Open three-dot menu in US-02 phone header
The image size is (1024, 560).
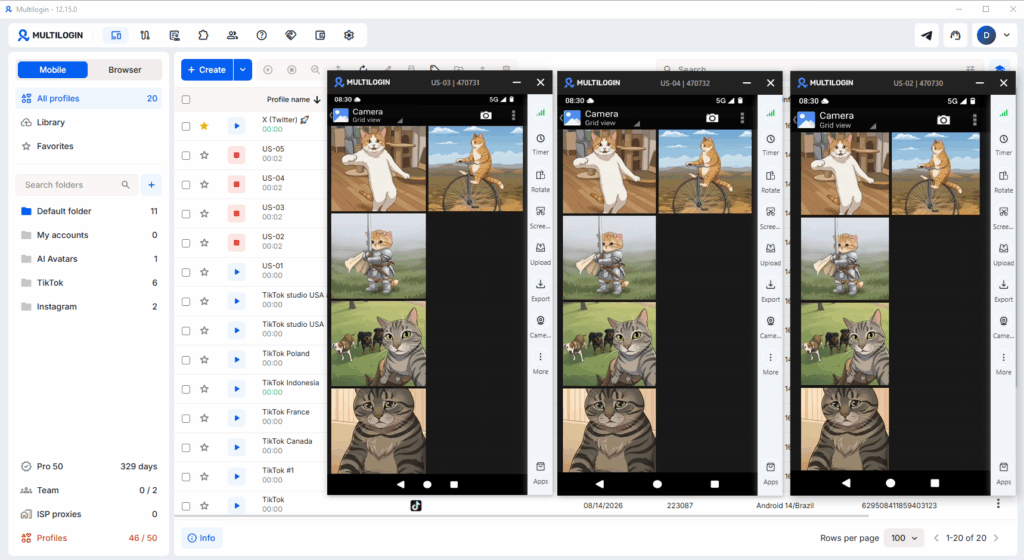click(x=974, y=119)
